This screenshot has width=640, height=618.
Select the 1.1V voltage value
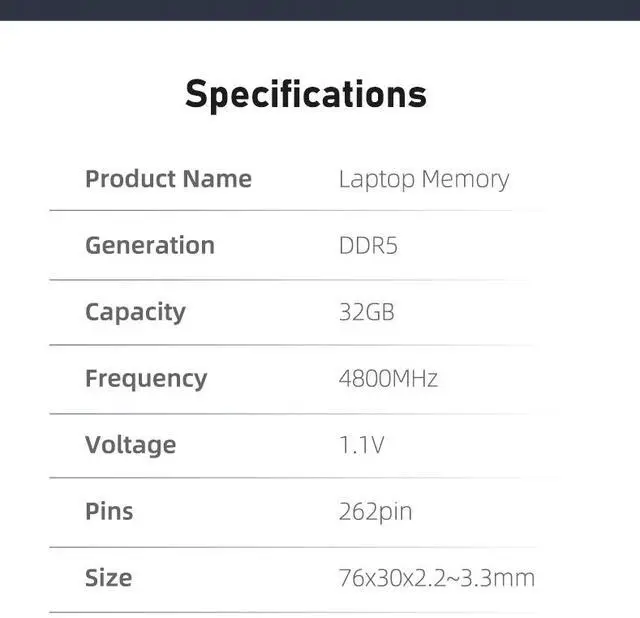click(x=361, y=445)
